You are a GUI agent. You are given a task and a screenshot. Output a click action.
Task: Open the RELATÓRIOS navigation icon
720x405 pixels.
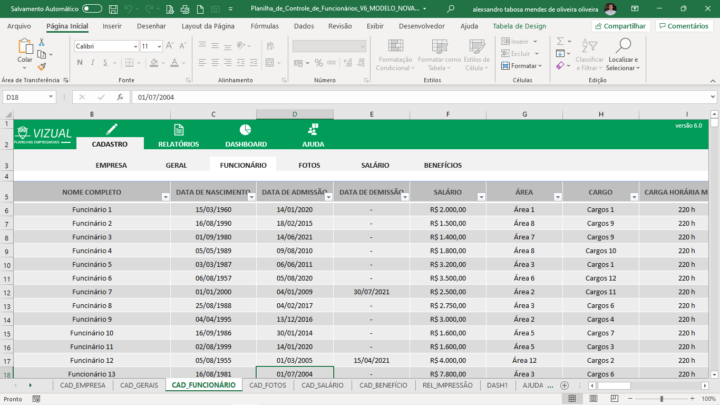[179, 130]
